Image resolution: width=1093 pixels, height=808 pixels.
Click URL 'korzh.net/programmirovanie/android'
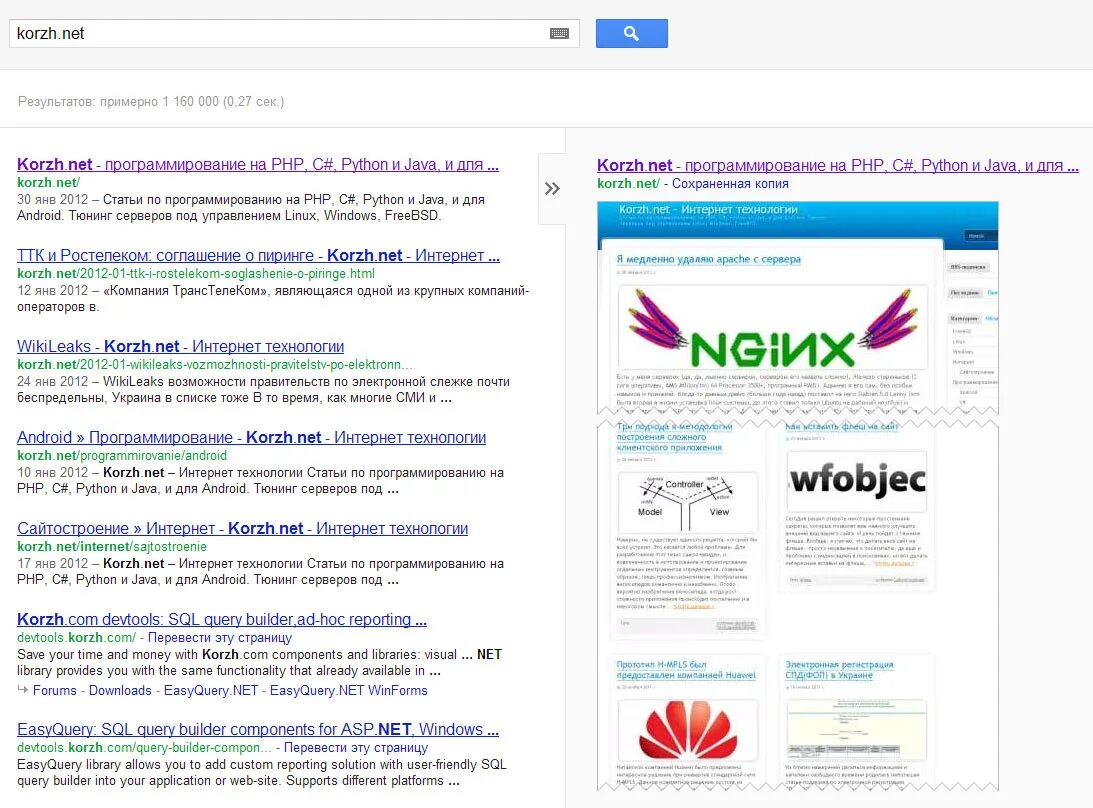[x=122, y=456]
